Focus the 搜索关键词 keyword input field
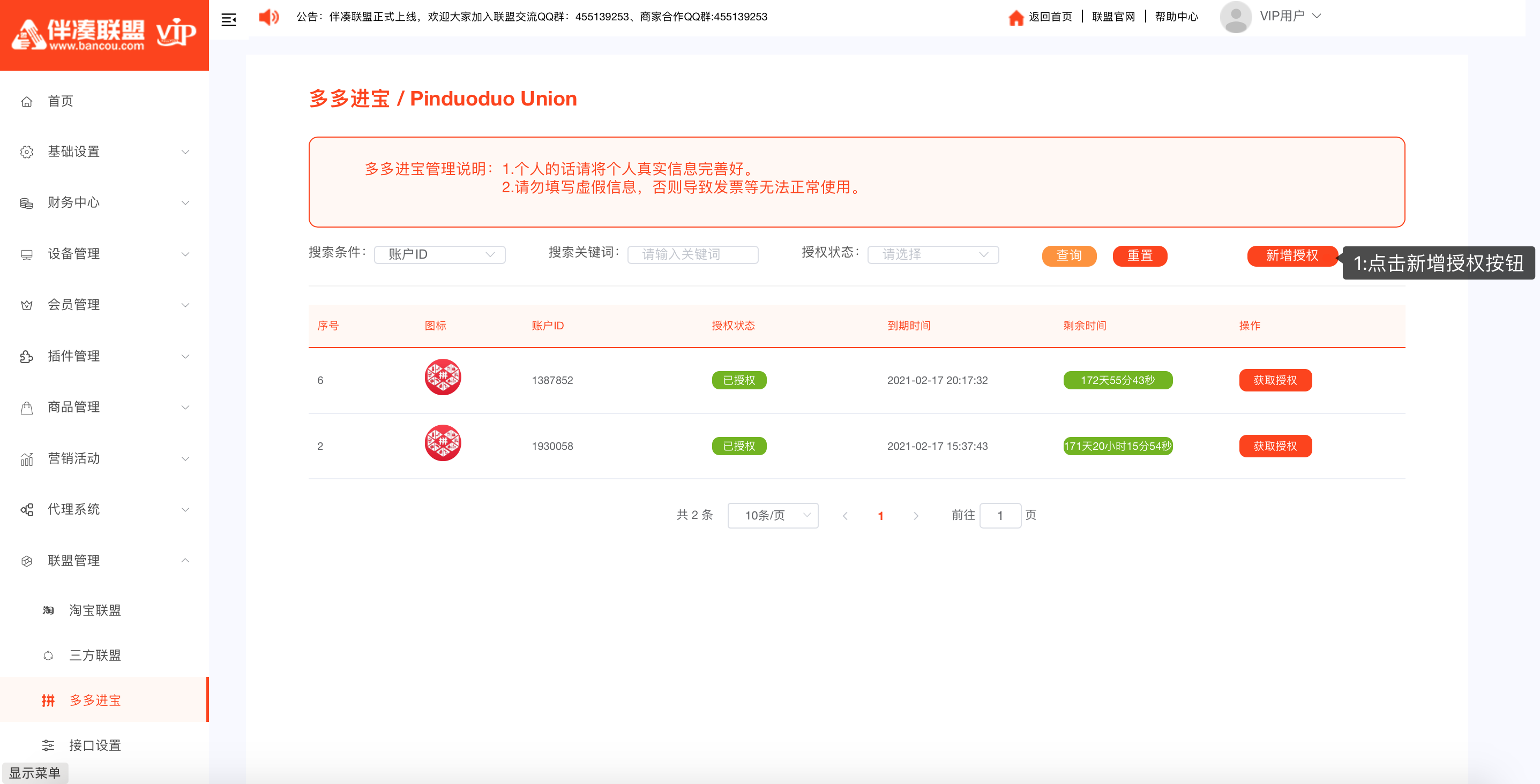Screen dimensions: 1540x784 pos(693,254)
